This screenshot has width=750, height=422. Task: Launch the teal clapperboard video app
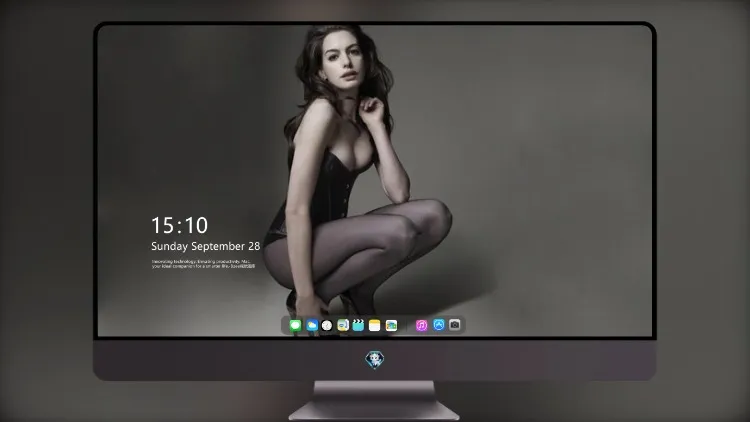tap(358, 325)
